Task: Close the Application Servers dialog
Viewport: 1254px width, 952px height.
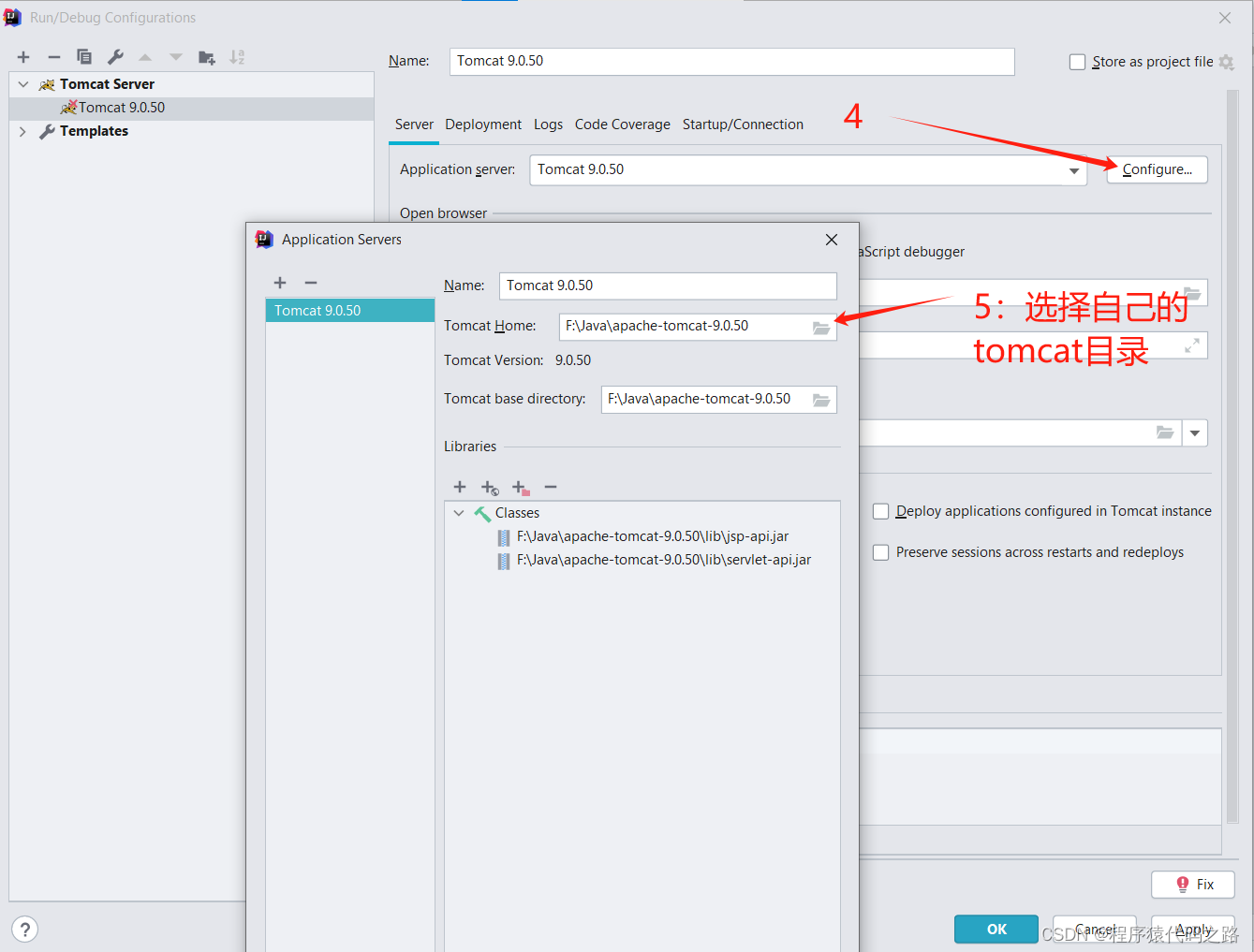Action: tap(832, 240)
